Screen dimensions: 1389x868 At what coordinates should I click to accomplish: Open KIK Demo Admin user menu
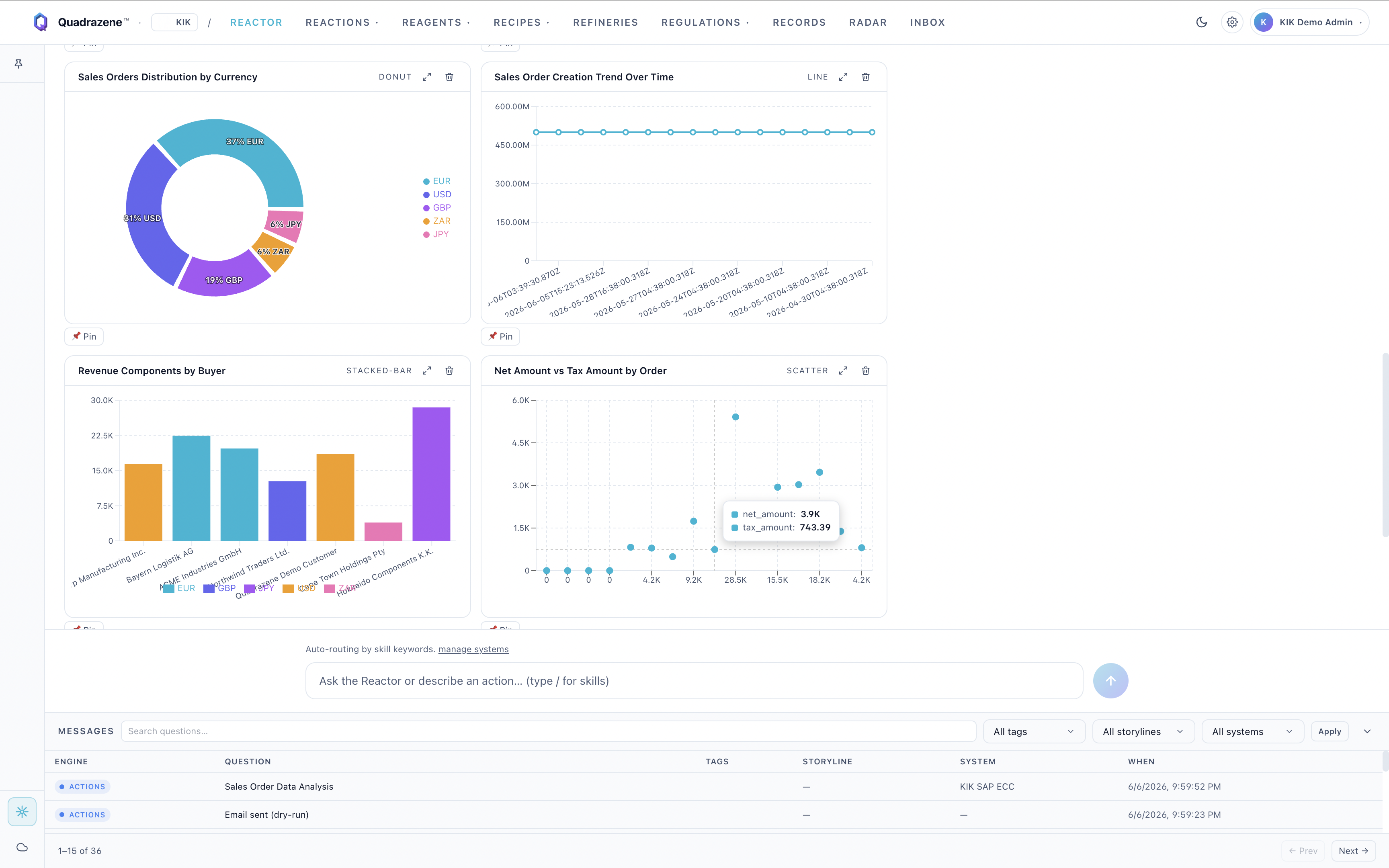[1310, 23]
